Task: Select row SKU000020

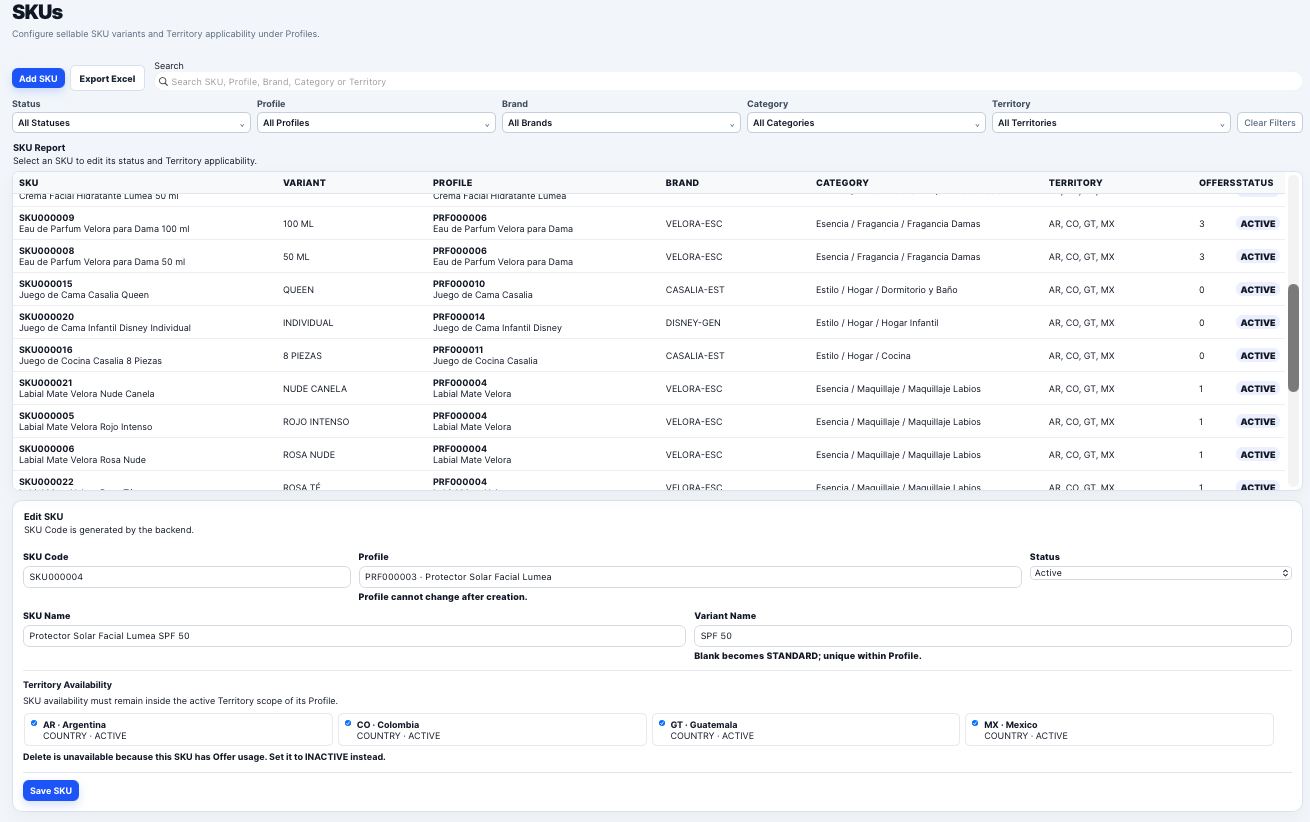Action: (x=648, y=322)
